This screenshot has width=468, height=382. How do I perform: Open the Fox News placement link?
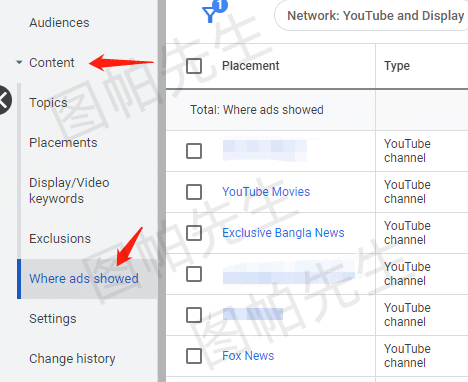(x=248, y=356)
